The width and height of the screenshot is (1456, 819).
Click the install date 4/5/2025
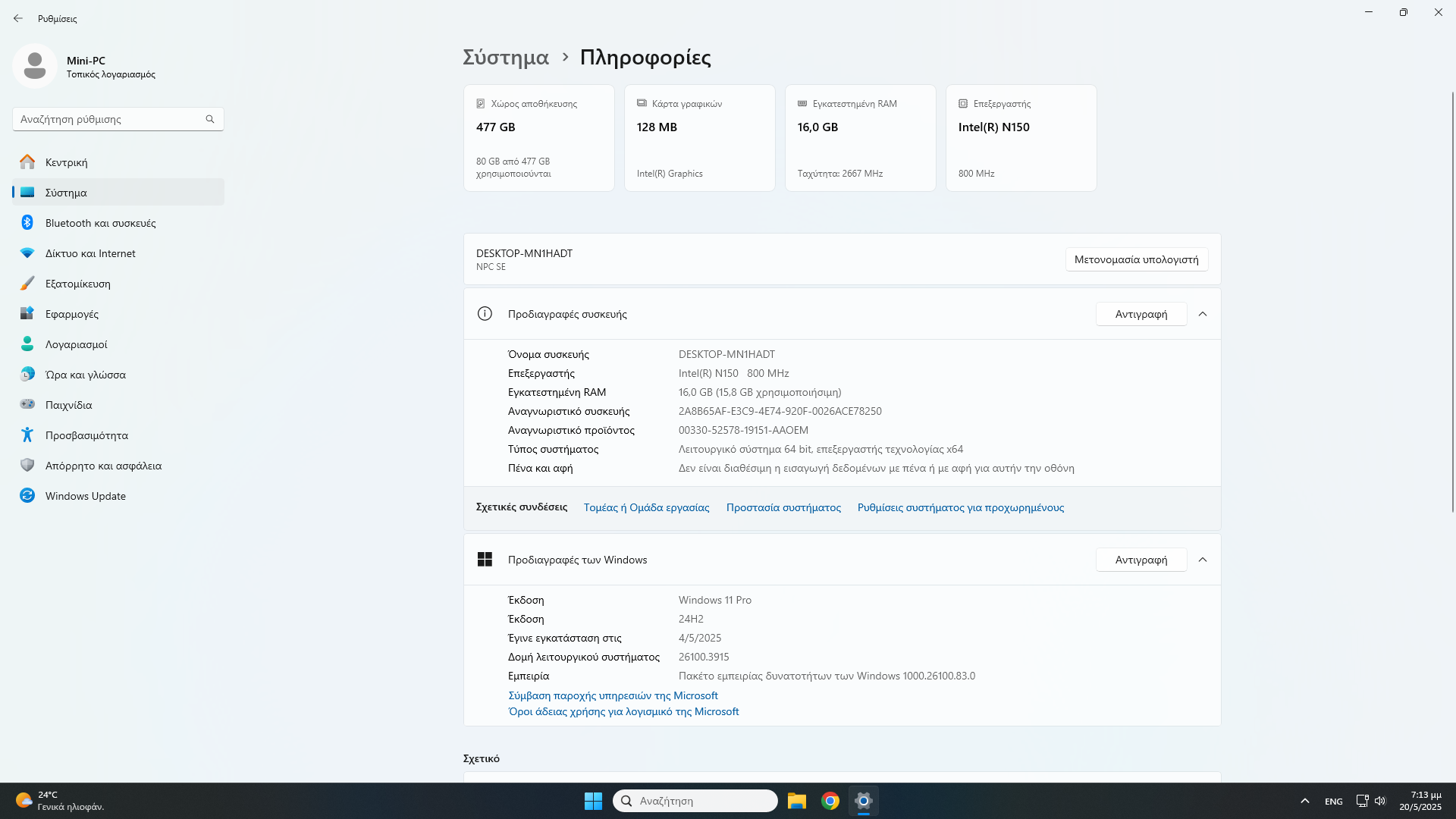[x=700, y=638]
